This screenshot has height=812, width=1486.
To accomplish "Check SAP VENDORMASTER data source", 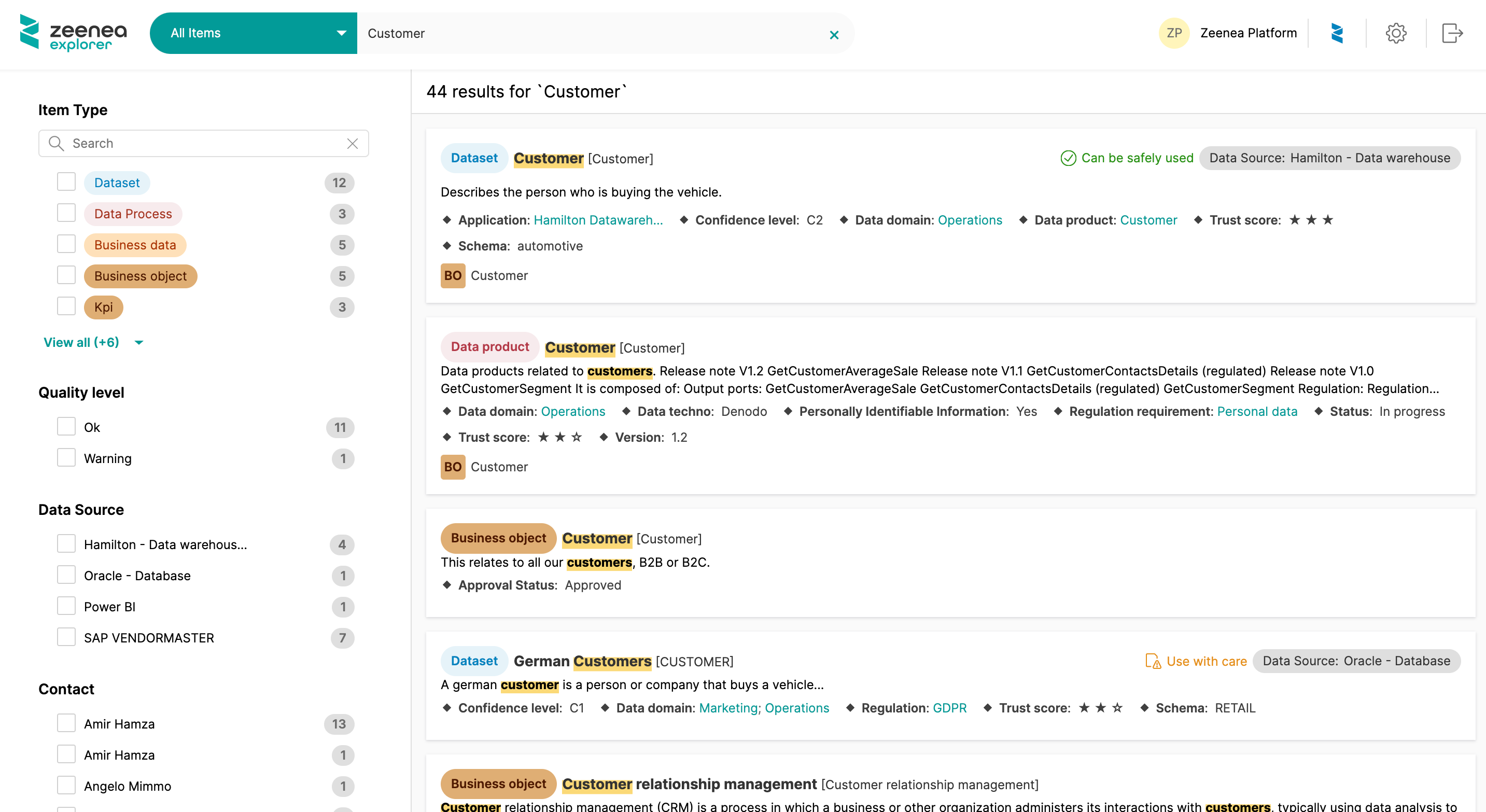I will (x=66, y=637).
